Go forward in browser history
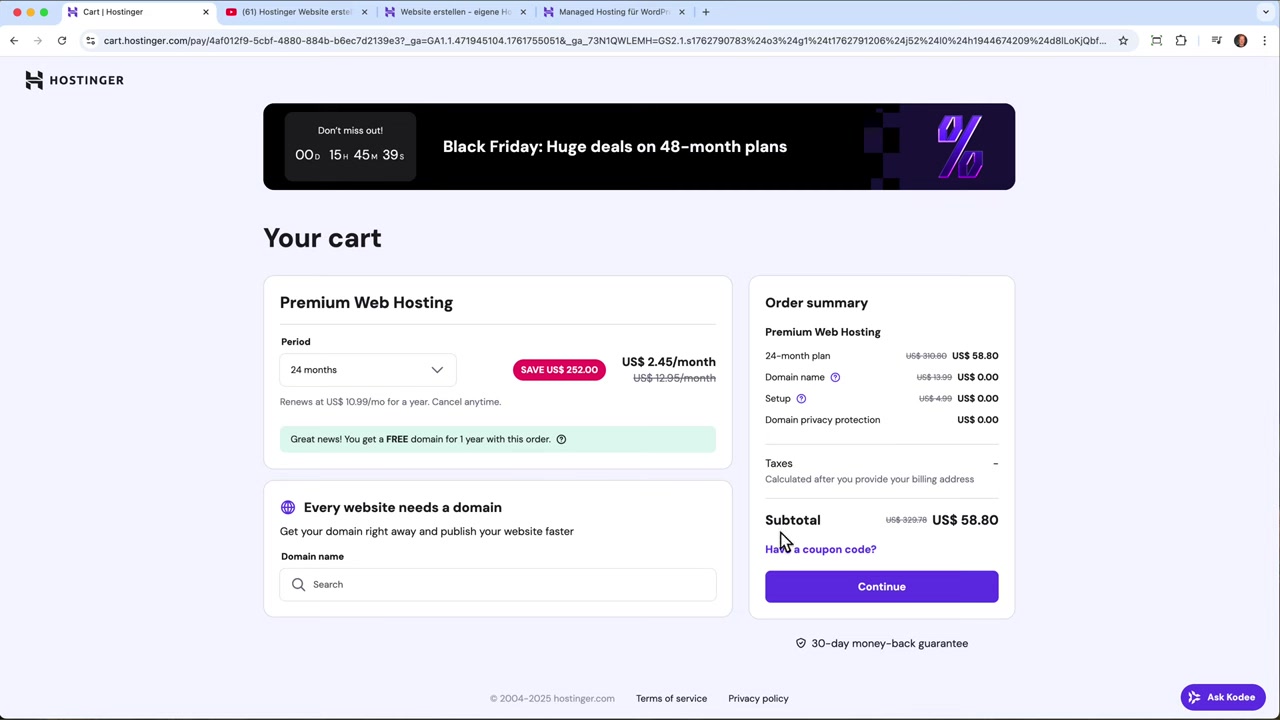Image resolution: width=1280 pixels, height=720 pixels. [x=38, y=41]
